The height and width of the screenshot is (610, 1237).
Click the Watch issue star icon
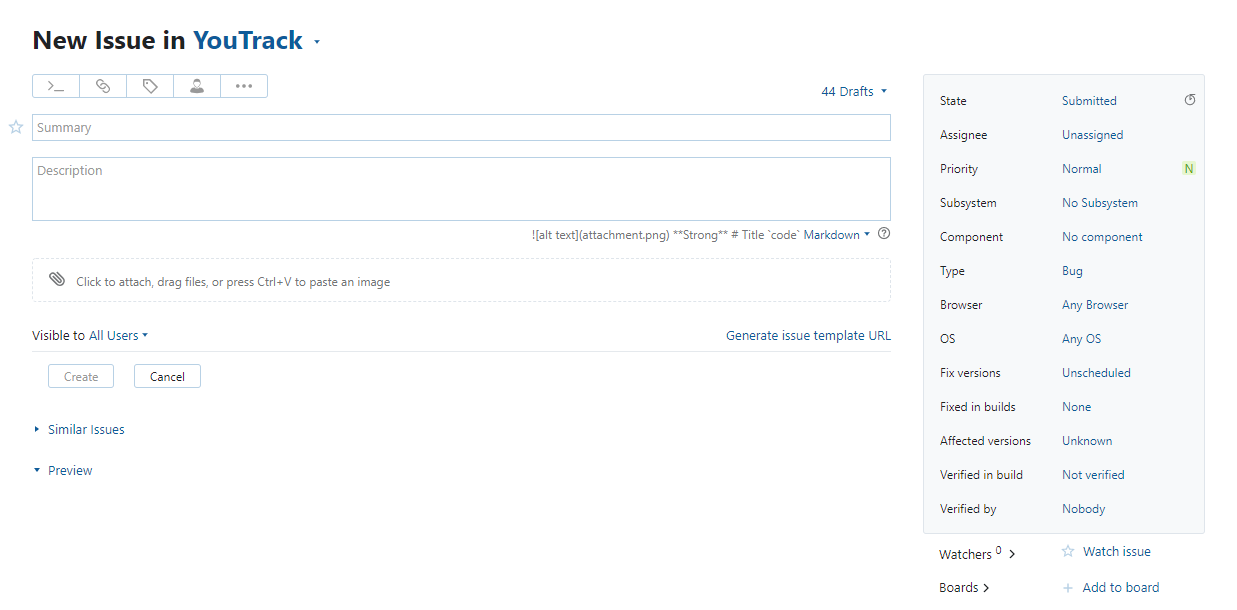[1068, 551]
